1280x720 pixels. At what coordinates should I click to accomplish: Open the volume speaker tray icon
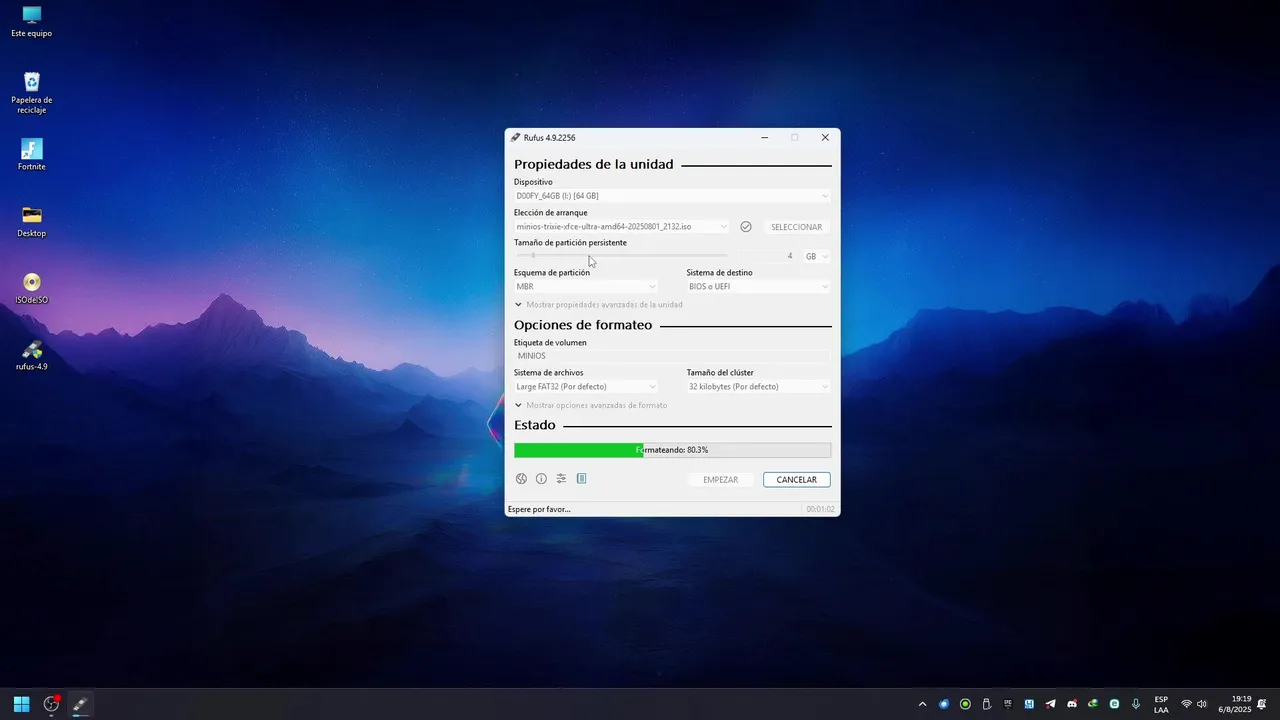pos(1202,704)
